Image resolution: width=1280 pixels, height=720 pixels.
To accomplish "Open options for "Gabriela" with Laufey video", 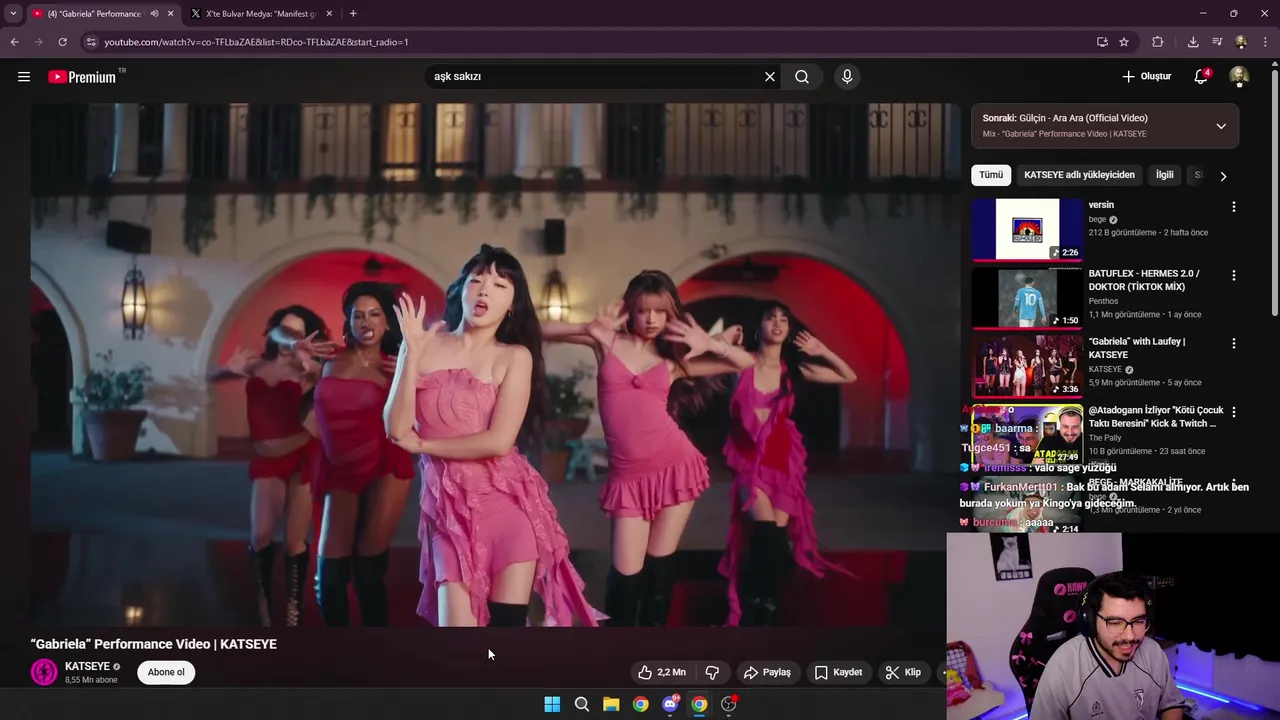I will click(x=1233, y=343).
